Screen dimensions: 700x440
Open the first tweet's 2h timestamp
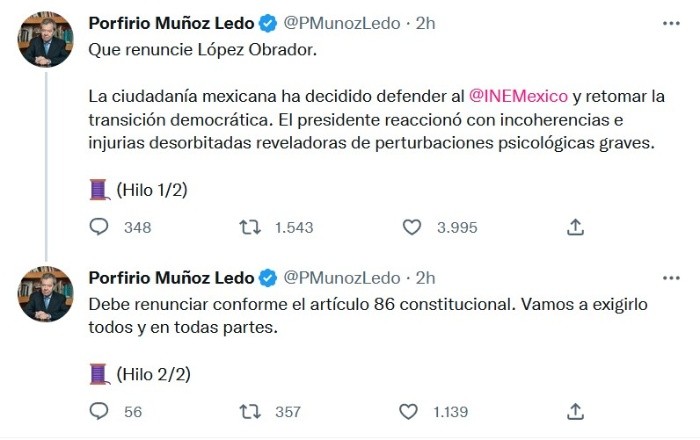[x=425, y=22]
